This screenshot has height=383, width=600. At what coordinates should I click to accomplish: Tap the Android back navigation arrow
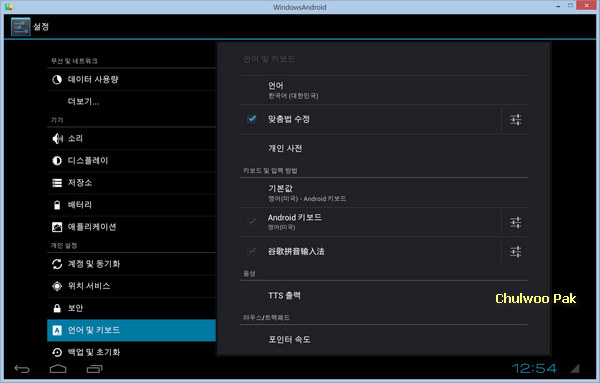coord(22,369)
